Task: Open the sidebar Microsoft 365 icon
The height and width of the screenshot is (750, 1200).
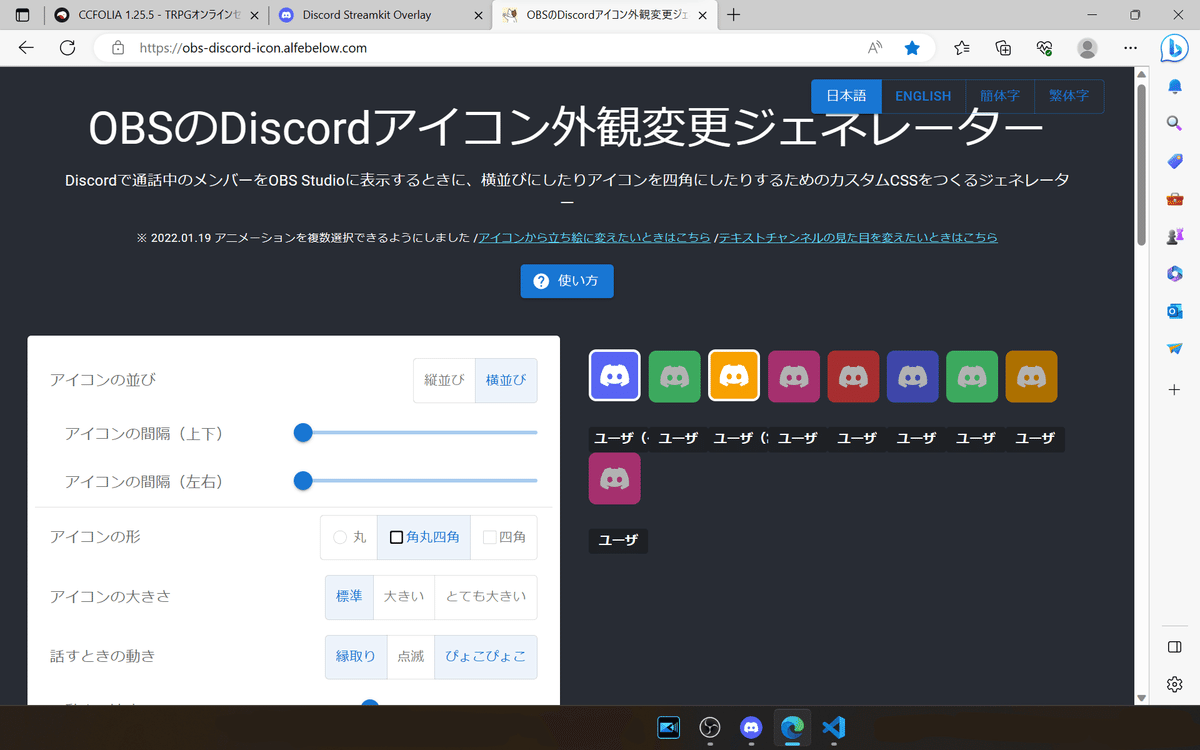Action: [x=1175, y=273]
